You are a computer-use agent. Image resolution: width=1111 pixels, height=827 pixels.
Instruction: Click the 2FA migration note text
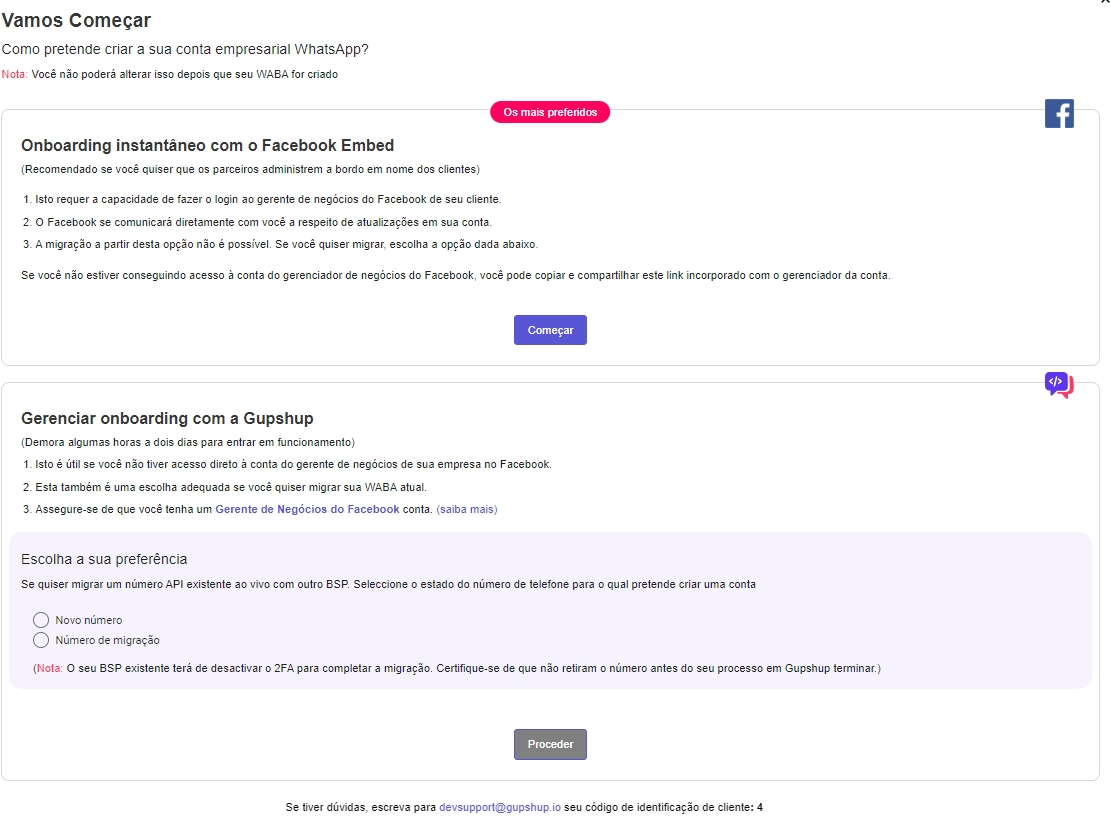coord(457,668)
